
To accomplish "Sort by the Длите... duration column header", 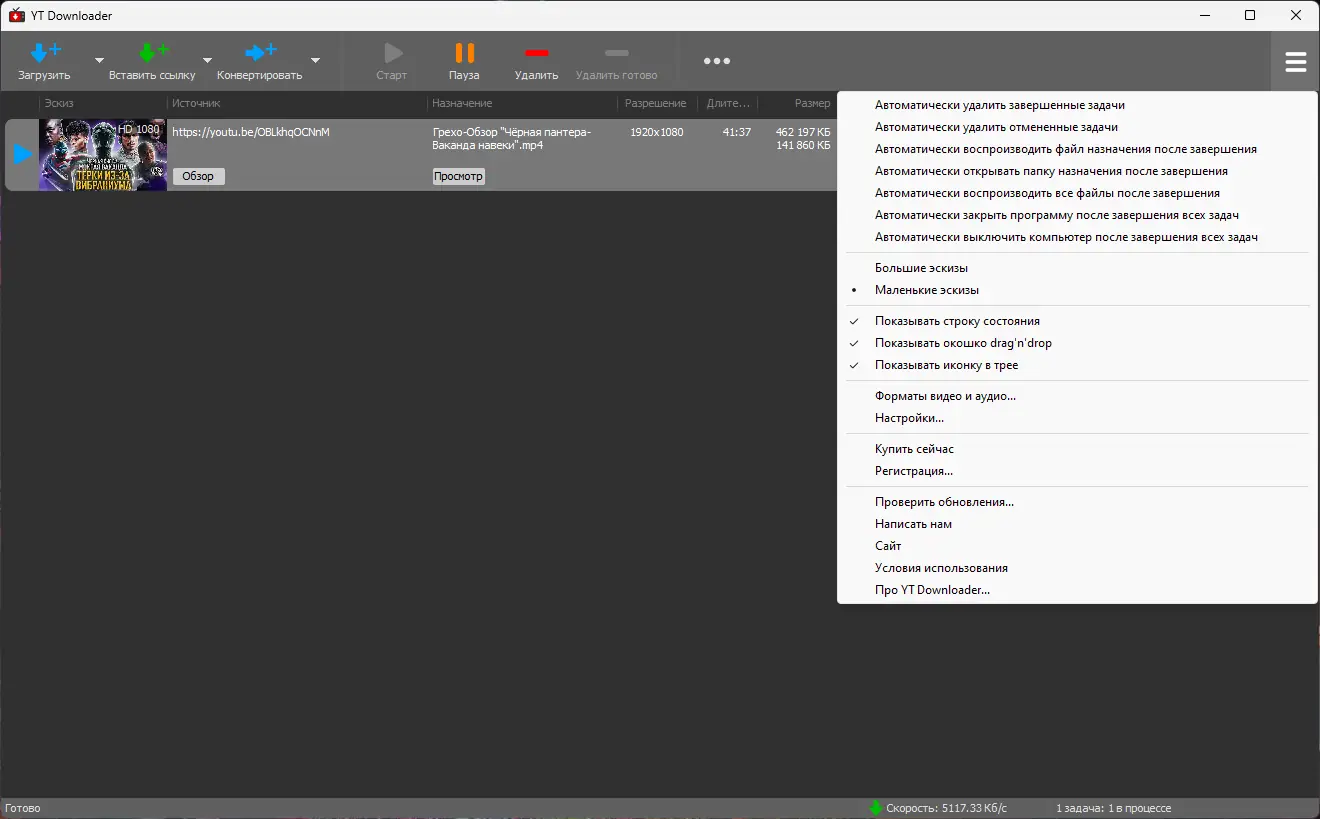I will pyautogui.click(x=728, y=103).
